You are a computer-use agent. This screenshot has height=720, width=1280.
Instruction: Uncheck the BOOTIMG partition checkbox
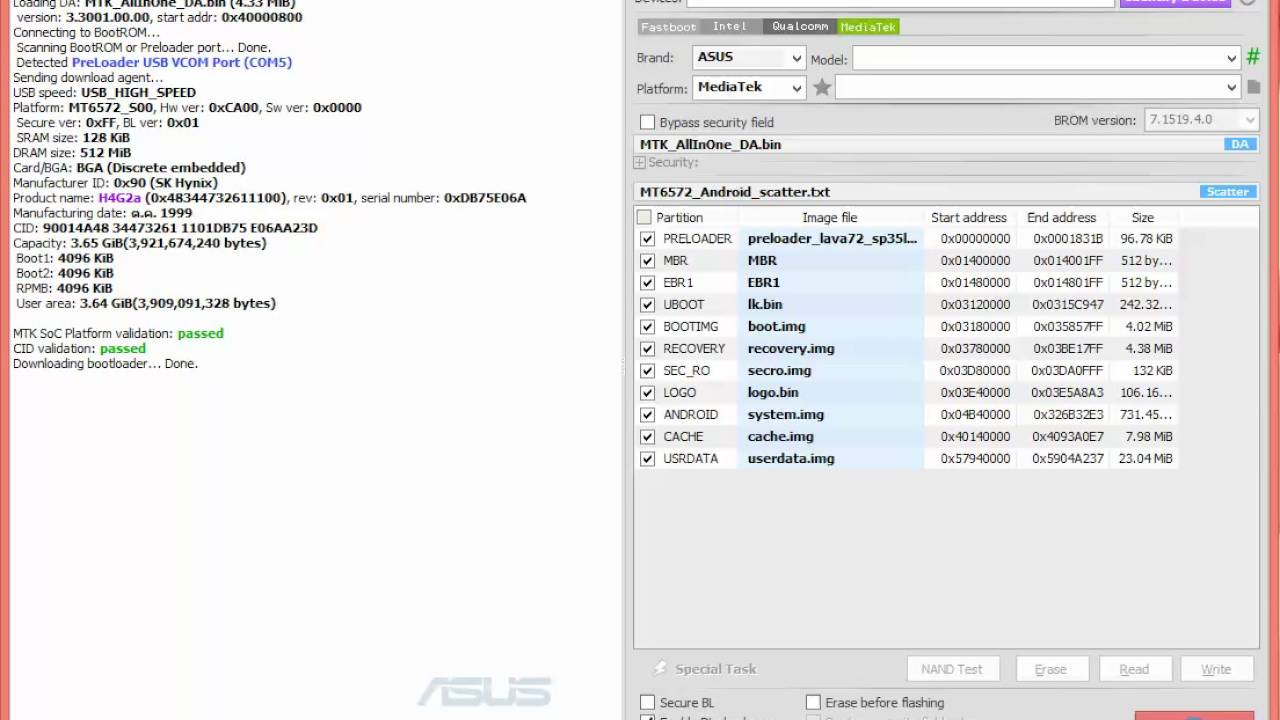647,327
